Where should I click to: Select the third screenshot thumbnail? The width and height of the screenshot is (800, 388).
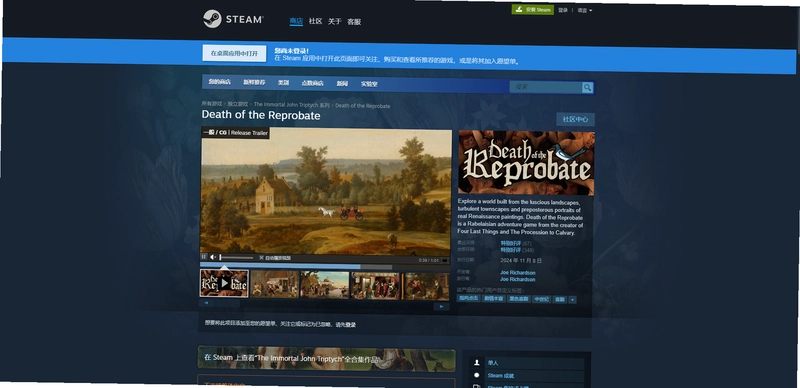tap(324, 285)
